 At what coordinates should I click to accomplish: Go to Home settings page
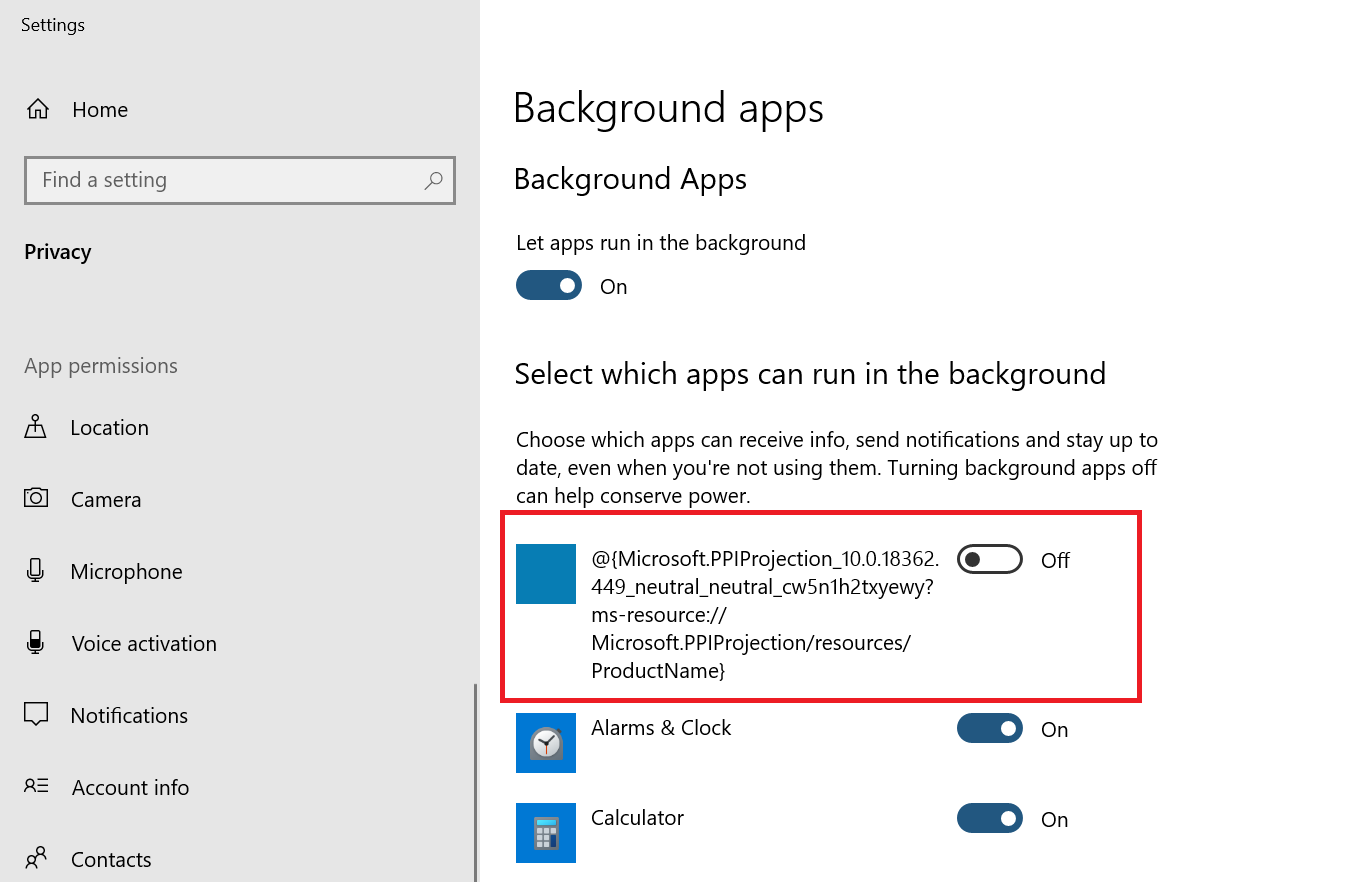(x=100, y=109)
